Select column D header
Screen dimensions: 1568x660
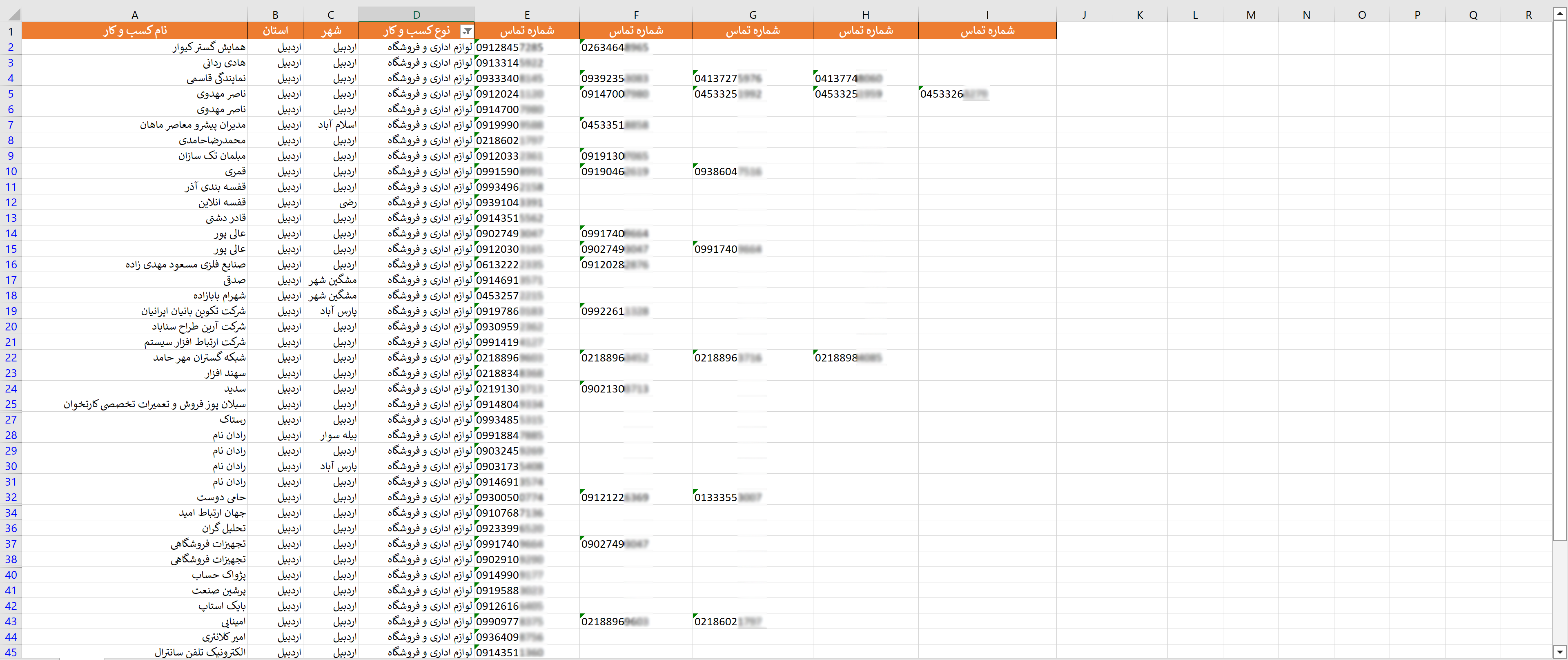point(416,15)
